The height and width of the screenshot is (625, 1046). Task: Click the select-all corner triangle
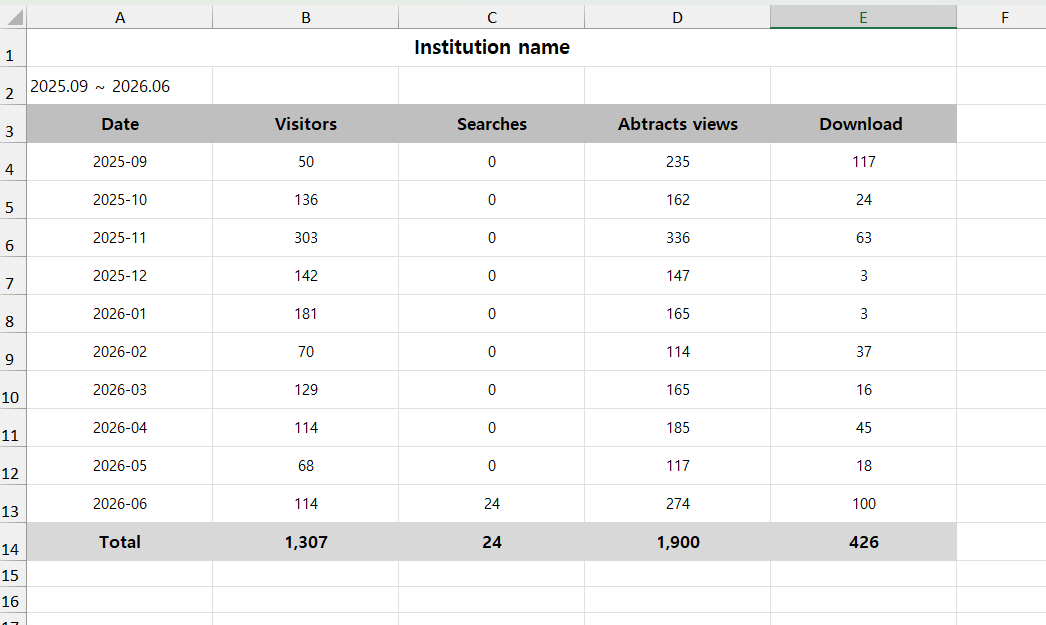tap(13, 17)
